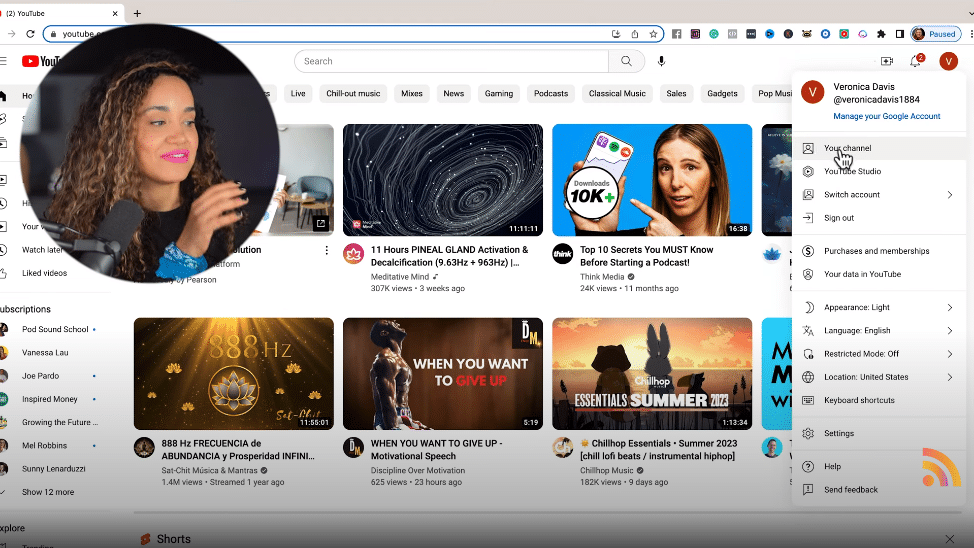This screenshot has width=974, height=548.
Task: Close the YouTube browser tab
Action: pos(115,13)
